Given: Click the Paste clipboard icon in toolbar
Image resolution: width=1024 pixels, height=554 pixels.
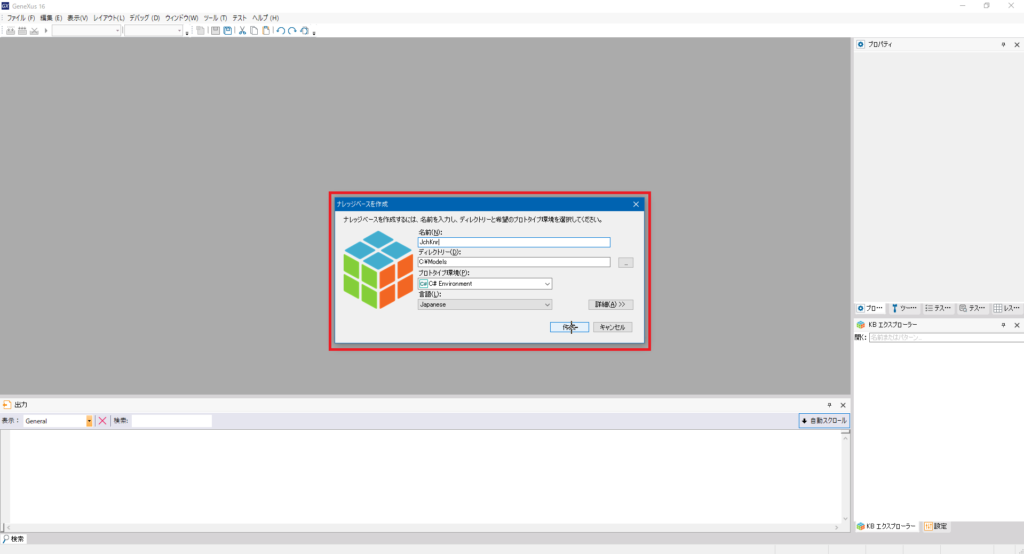Looking at the screenshot, I should pos(265,31).
